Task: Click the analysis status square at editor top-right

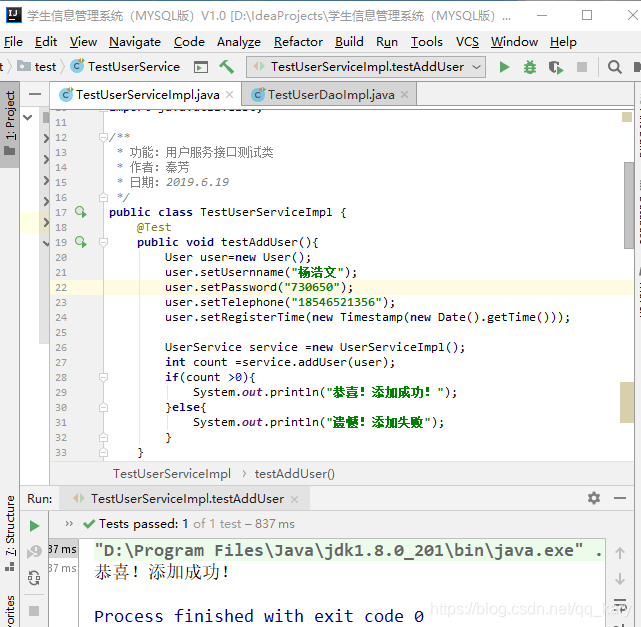Action: coord(627,117)
